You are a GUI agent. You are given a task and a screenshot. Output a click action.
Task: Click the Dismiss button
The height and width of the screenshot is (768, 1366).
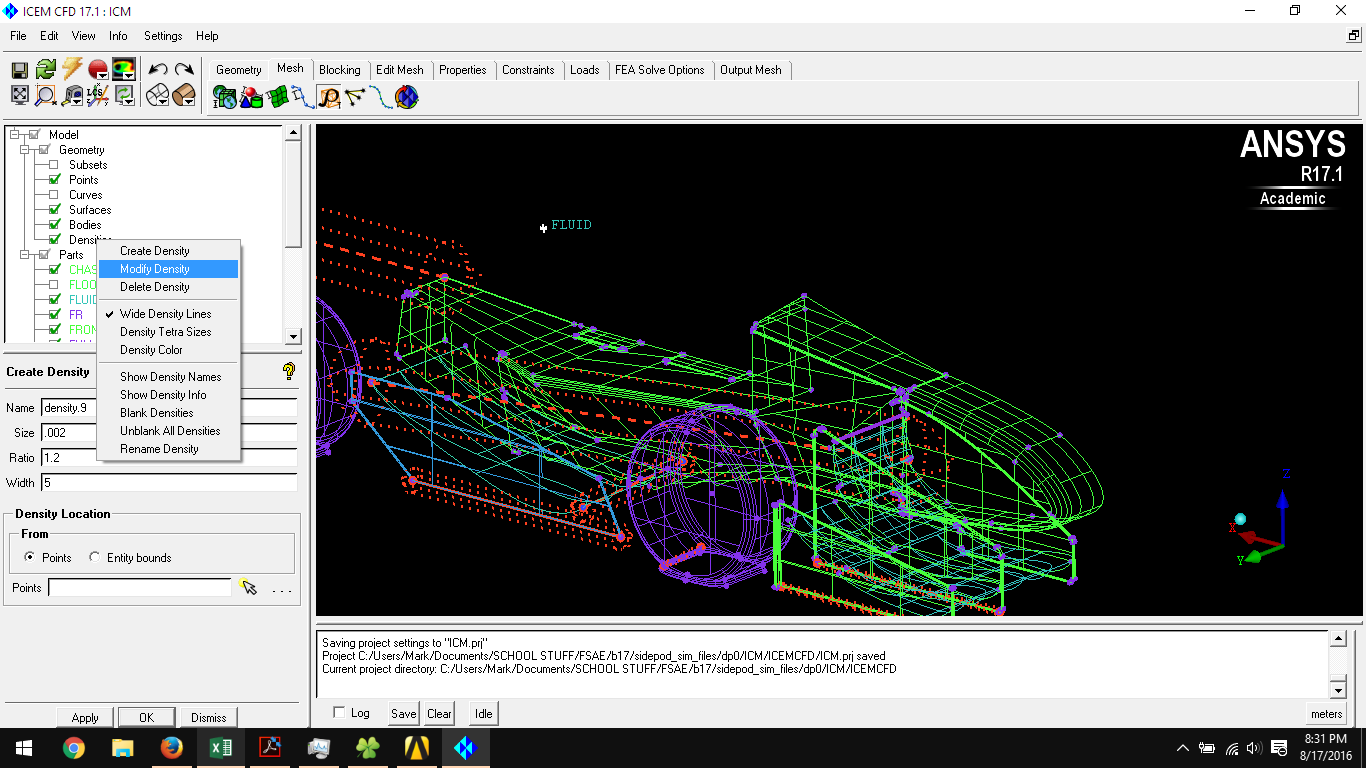tap(209, 717)
